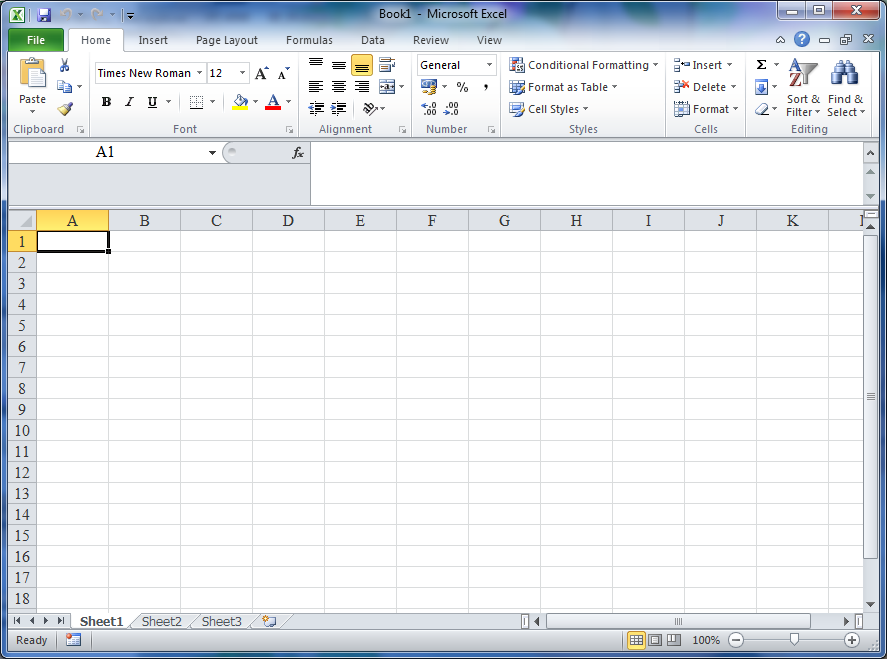Toggle Italic formatting

(x=130, y=102)
